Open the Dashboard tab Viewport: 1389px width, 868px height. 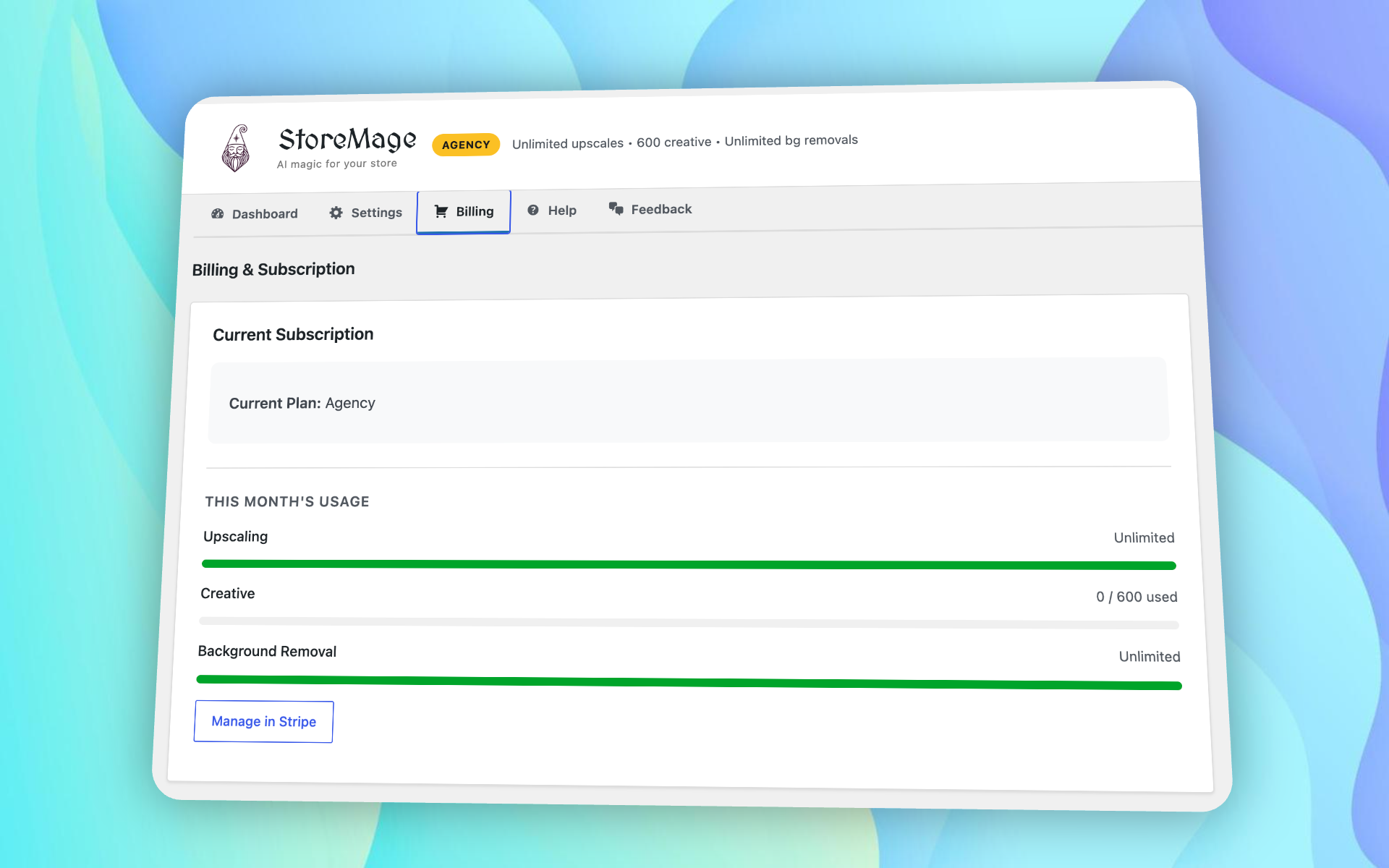pyautogui.click(x=255, y=214)
